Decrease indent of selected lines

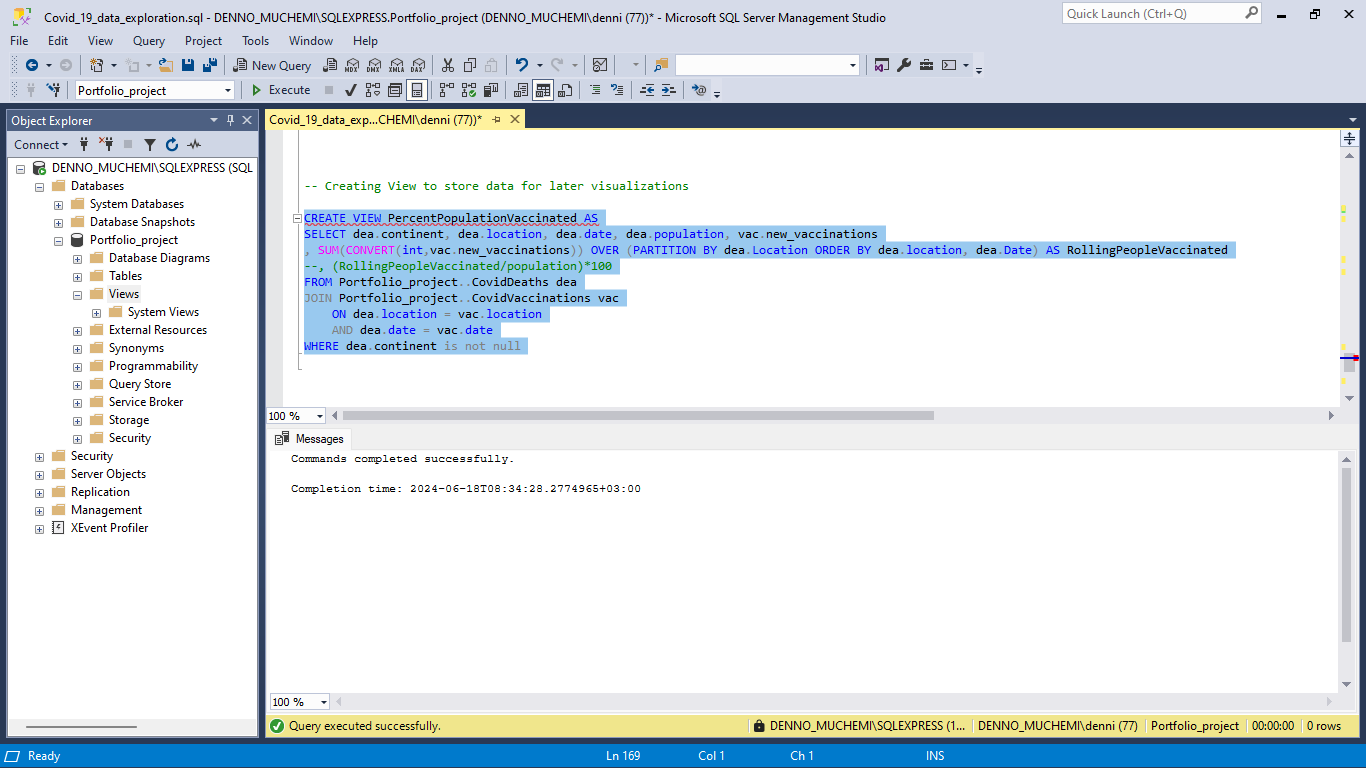pos(647,90)
